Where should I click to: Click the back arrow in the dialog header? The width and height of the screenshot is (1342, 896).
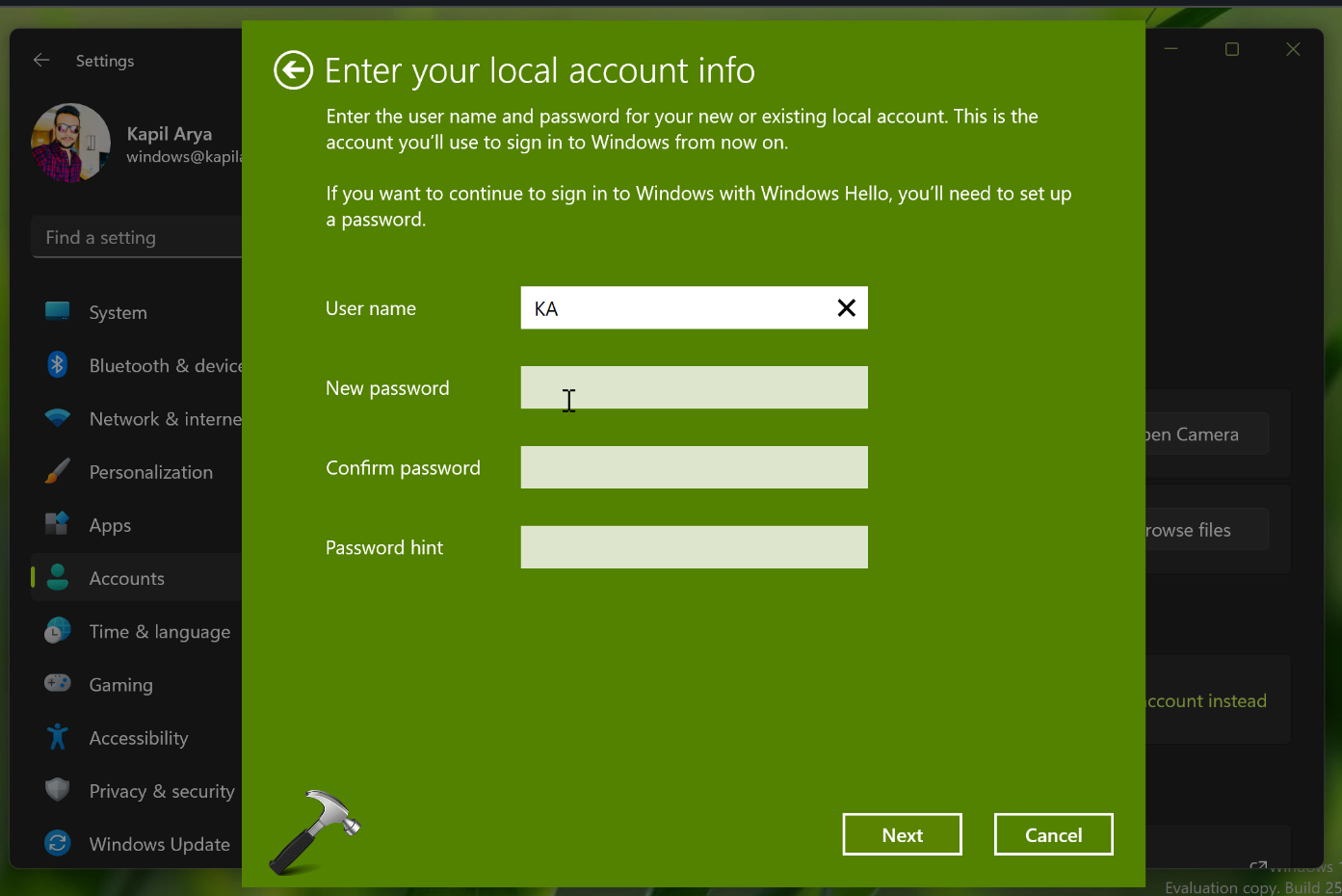coord(293,70)
